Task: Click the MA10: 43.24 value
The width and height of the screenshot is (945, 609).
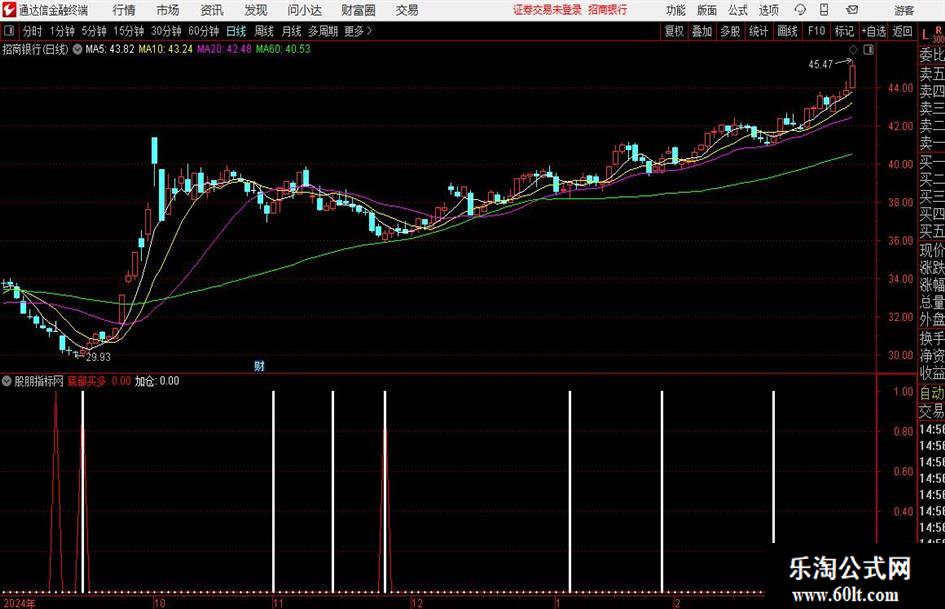Action: tap(166, 49)
